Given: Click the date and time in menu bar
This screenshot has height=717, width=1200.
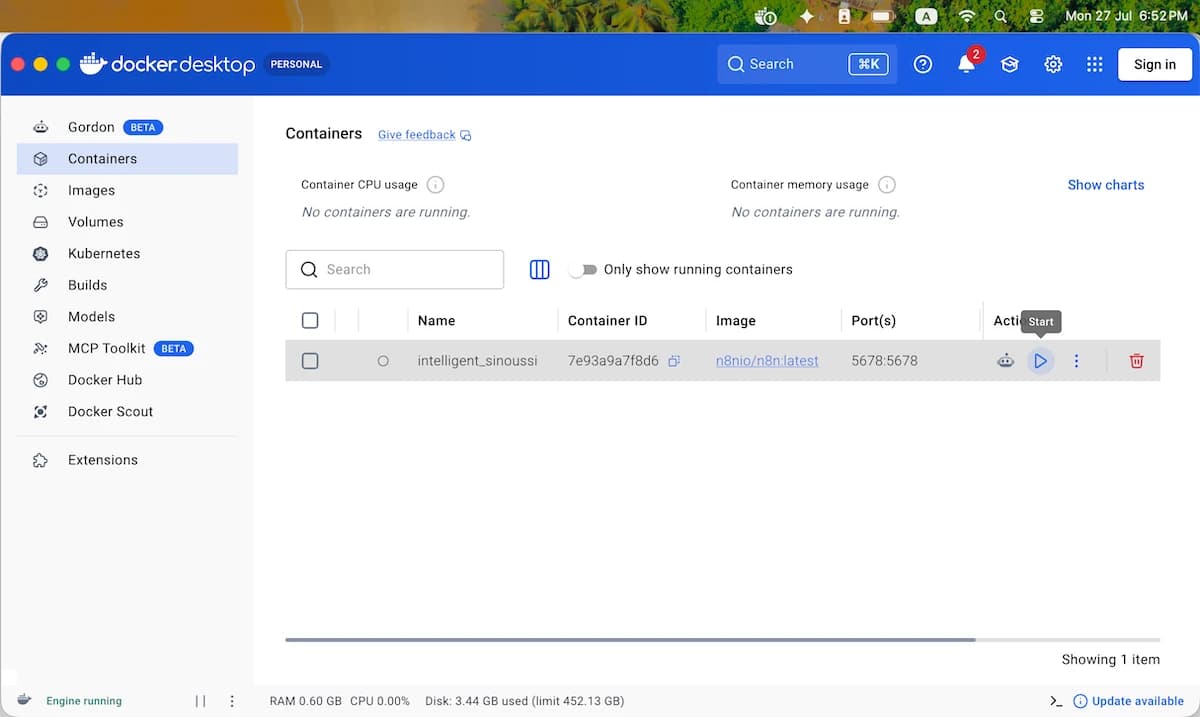Looking at the screenshot, I should [1127, 16].
